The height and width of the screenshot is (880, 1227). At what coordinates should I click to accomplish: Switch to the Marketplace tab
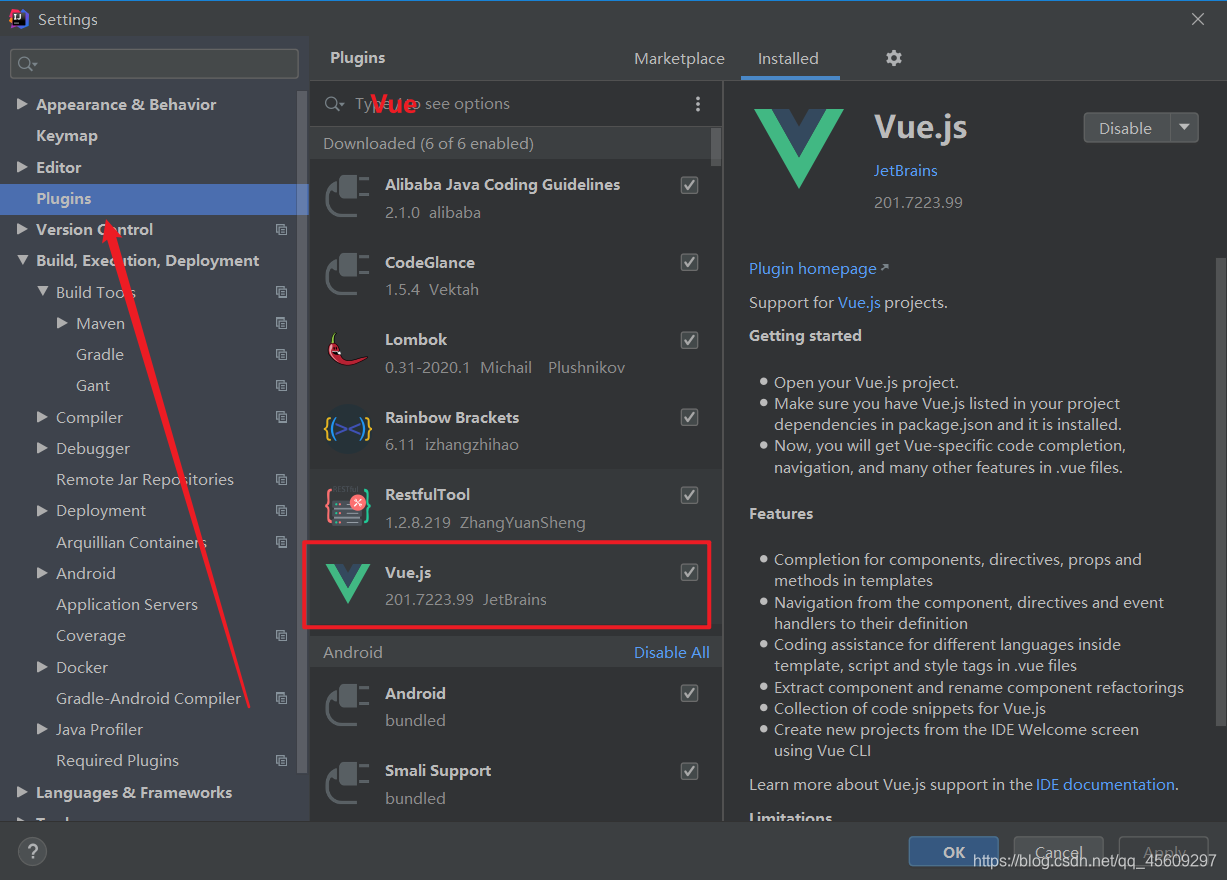click(679, 59)
